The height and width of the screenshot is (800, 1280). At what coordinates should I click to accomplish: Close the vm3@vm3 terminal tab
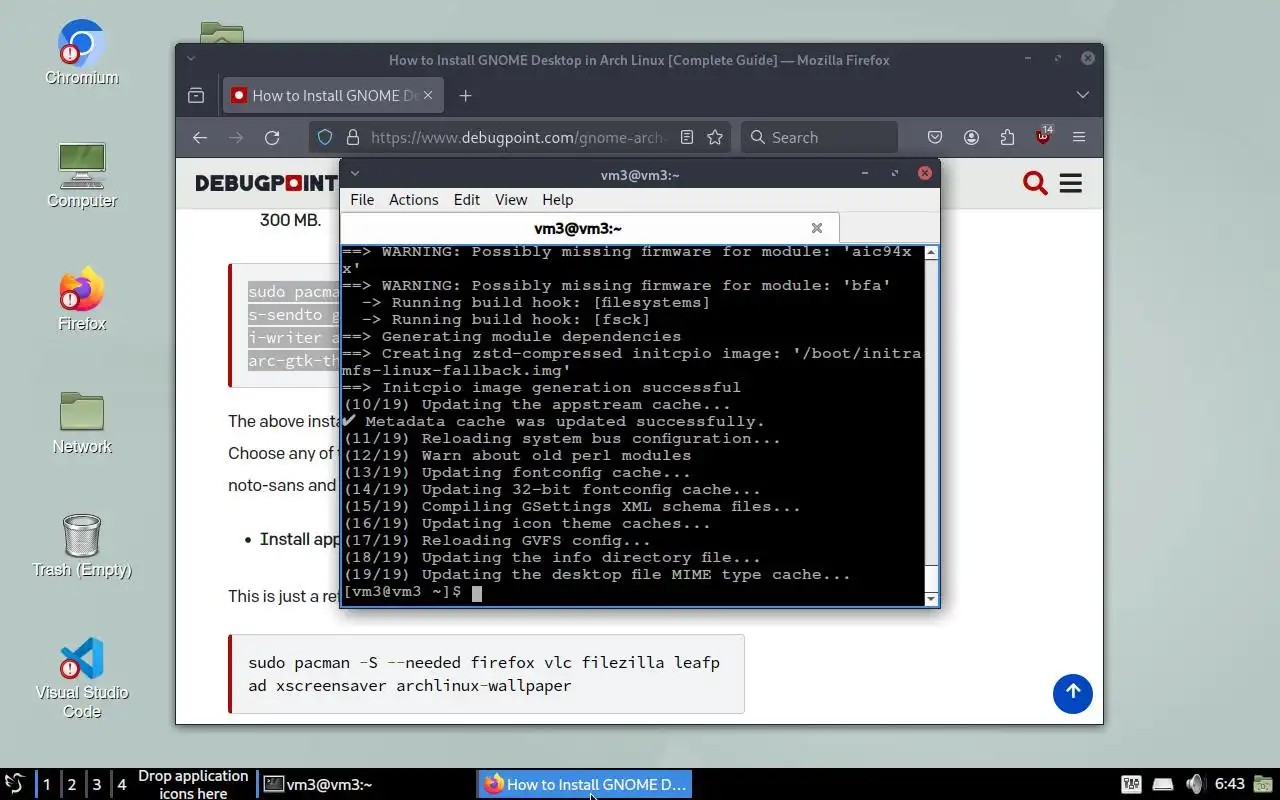click(x=817, y=228)
